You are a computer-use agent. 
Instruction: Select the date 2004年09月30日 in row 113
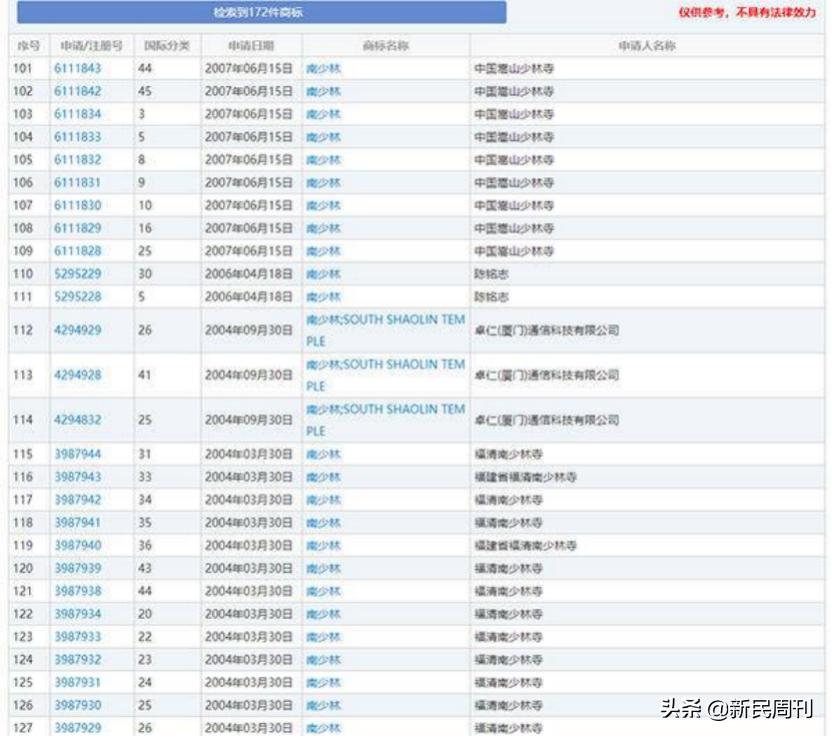click(249, 375)
